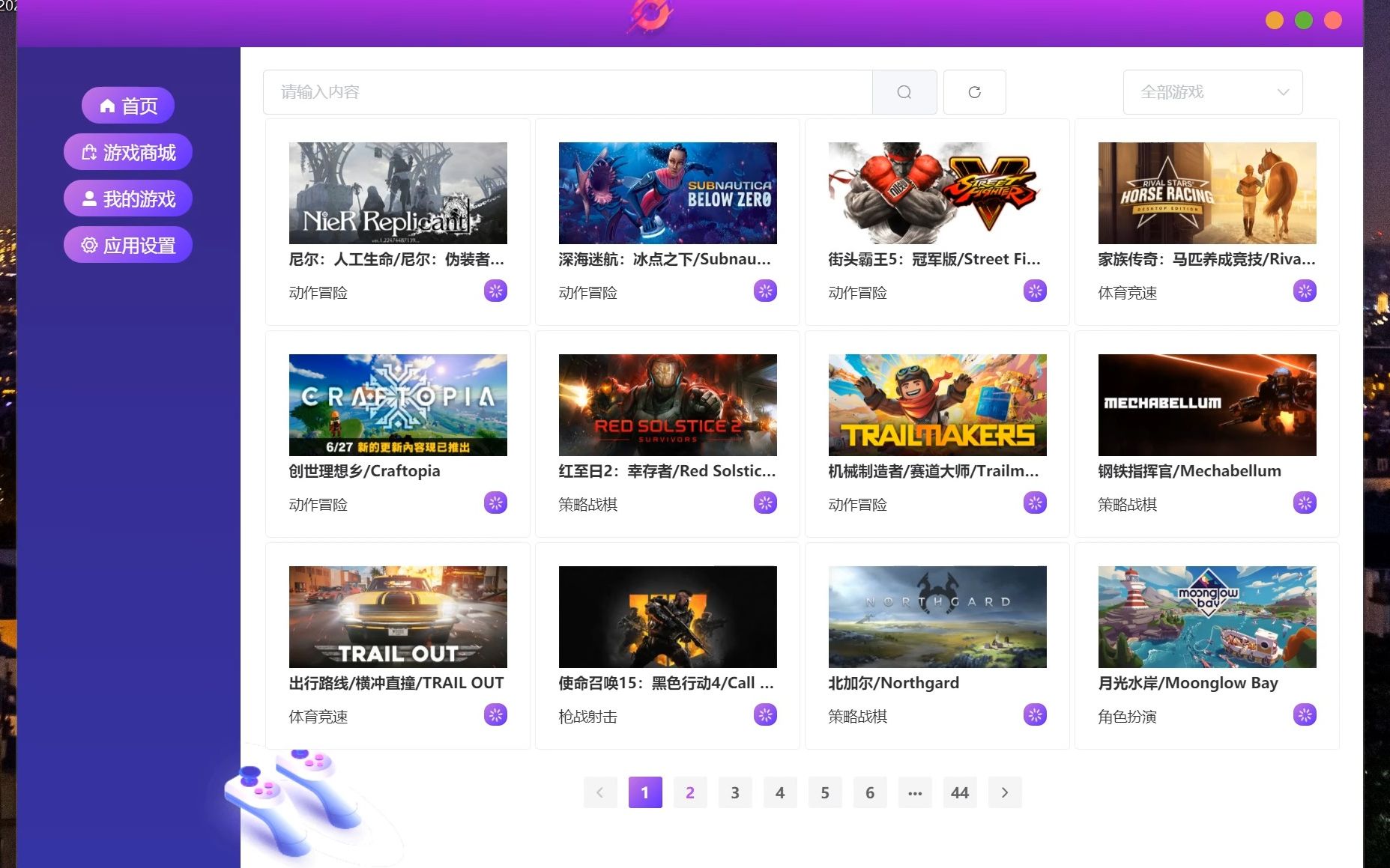
Task: Go to page 6
Action: pos(870,792)
